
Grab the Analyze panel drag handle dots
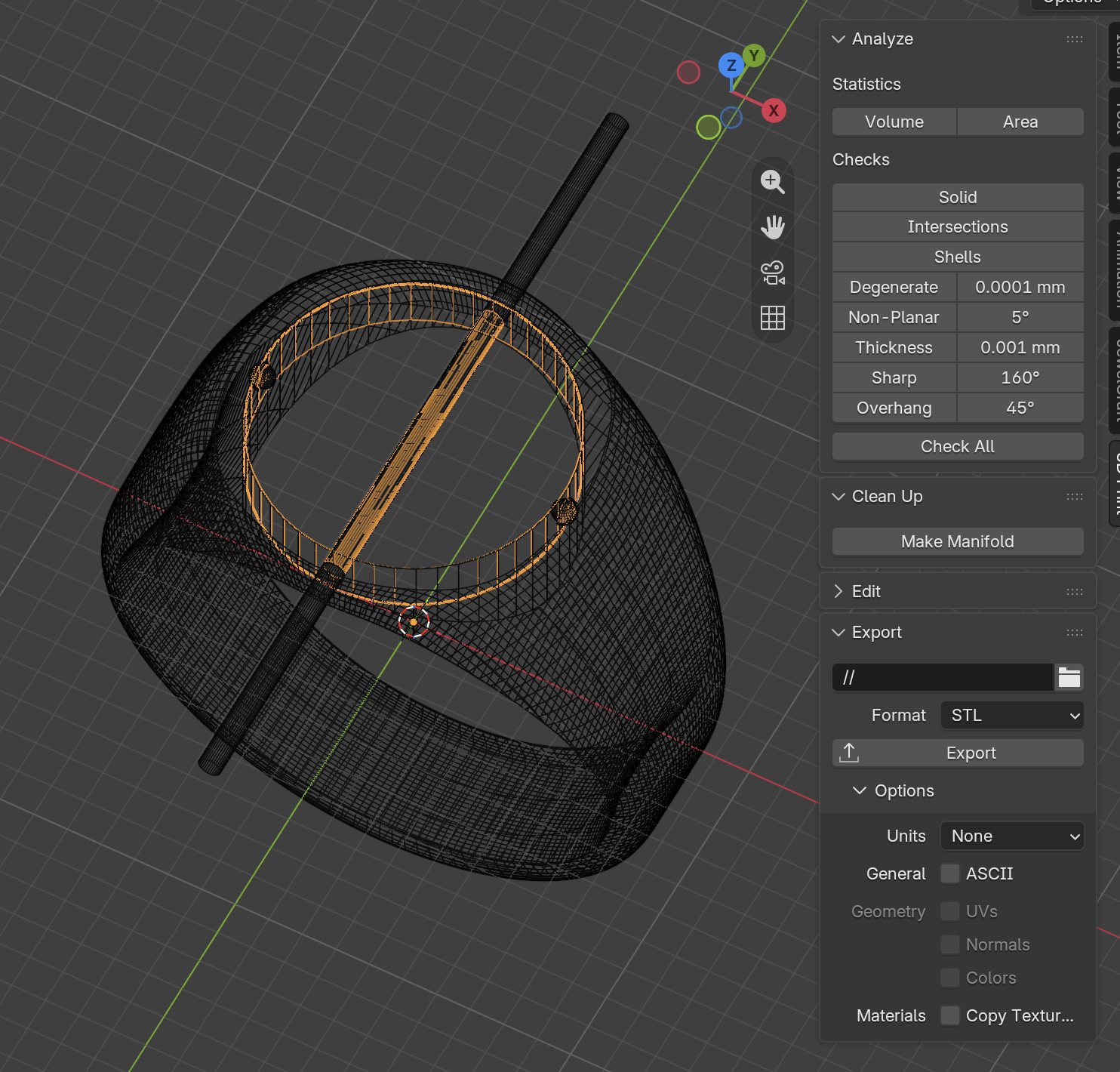click(1075, 39)
